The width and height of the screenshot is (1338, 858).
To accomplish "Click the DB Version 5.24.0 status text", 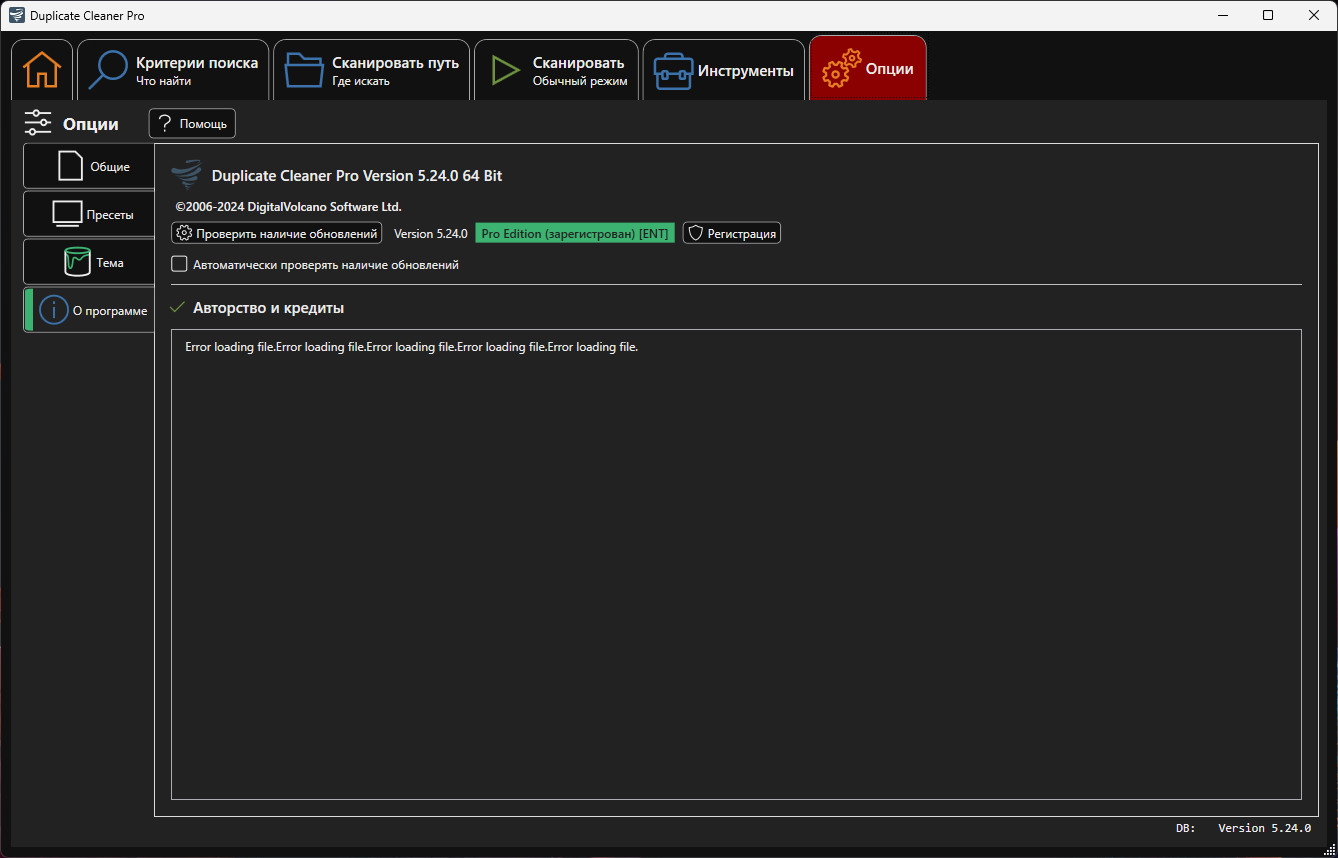I will click(1243, 828).
